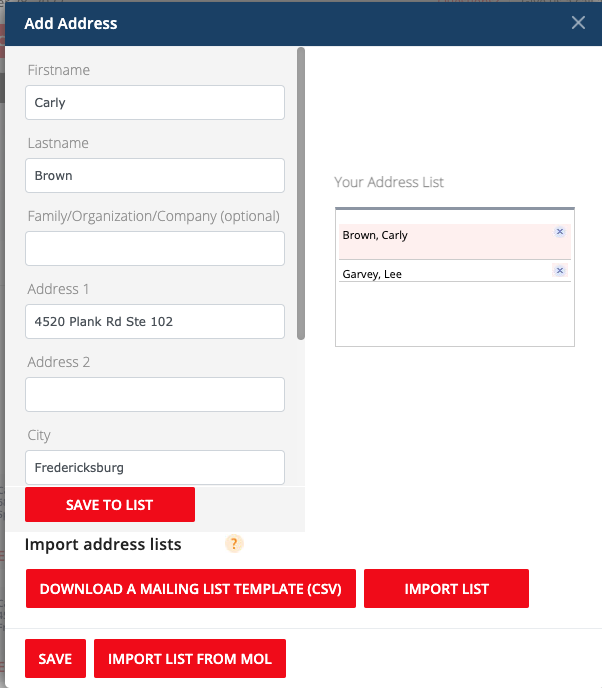Click the Address 1 input field
The height and width of the screenshot is (688, 602).
155,322
